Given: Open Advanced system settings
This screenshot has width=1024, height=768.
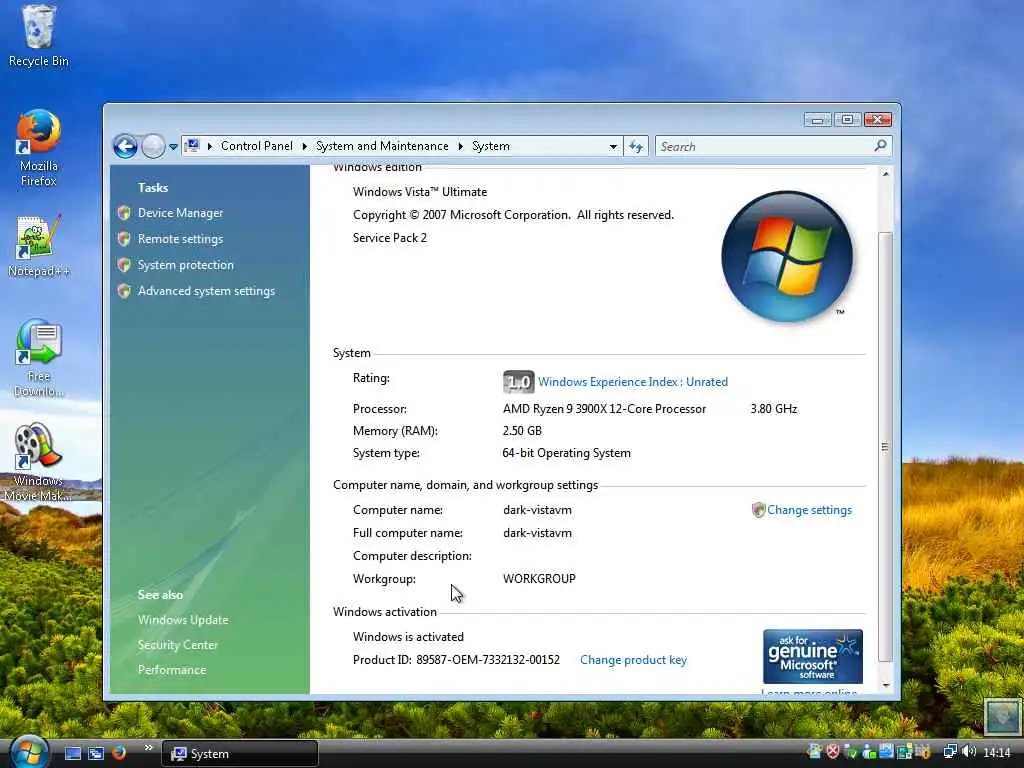Looking at the screenshot, I should pos(206,291).
